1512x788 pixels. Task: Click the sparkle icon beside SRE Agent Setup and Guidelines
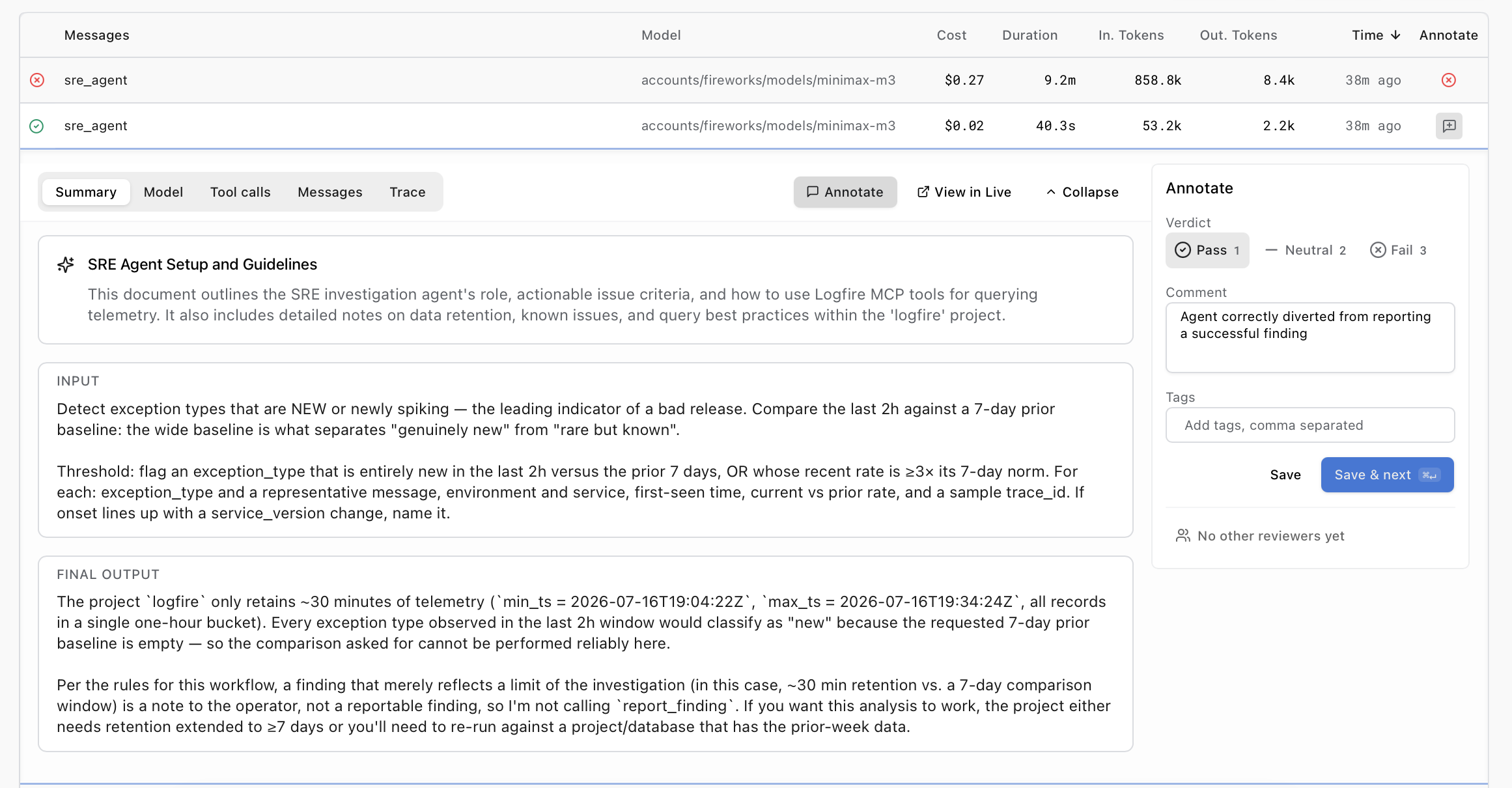tap(66, 264)
